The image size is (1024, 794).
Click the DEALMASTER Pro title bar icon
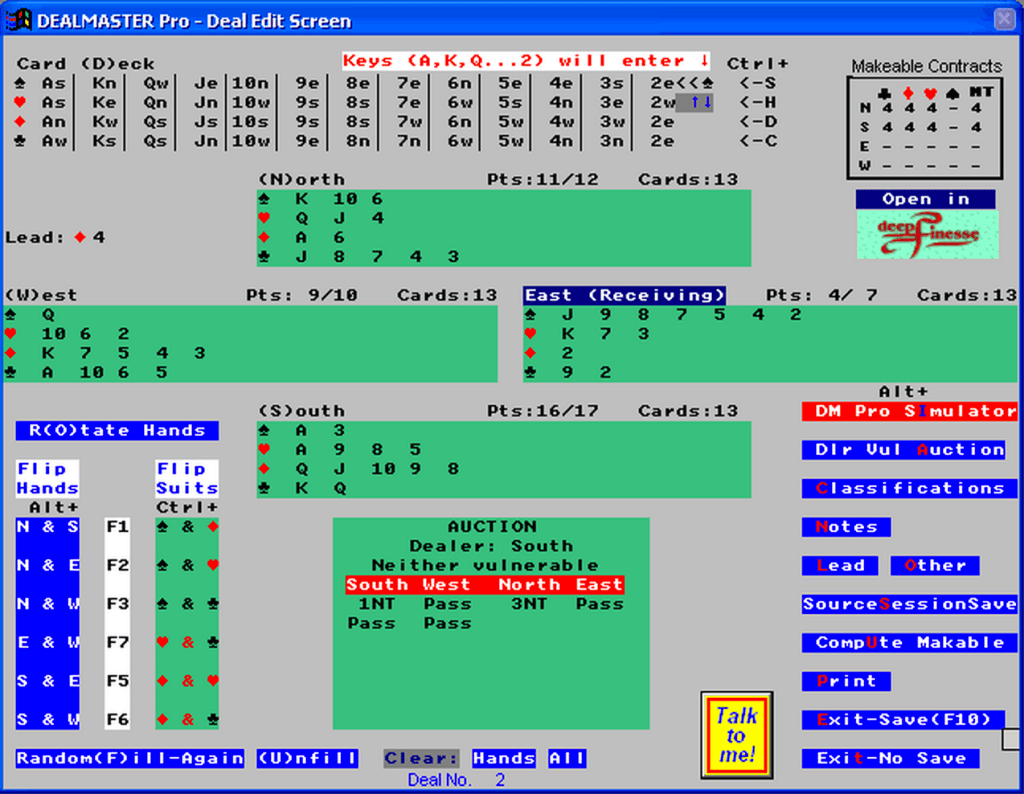click(x=18, y=20)
